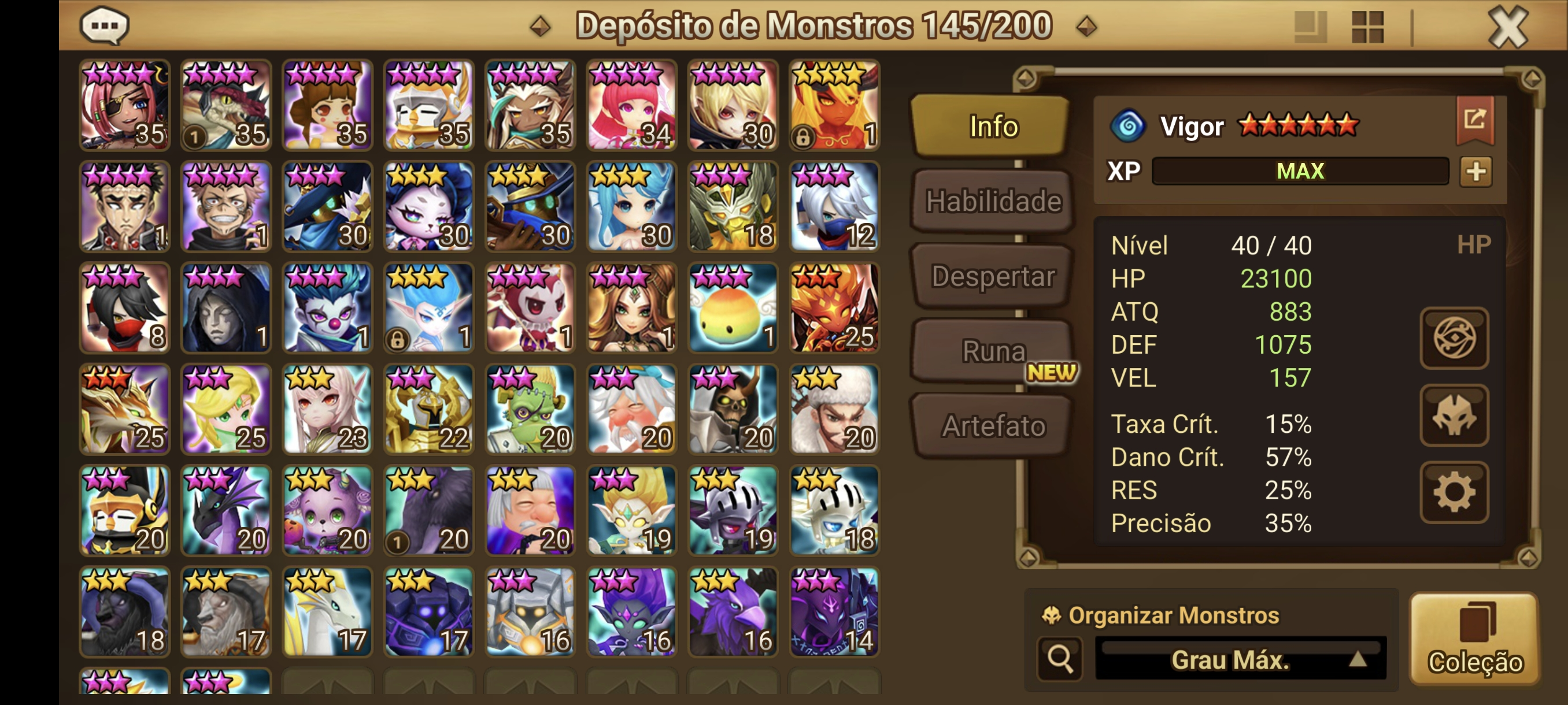
Task: Toggle the large list view icon
Action: pos(1310,27)
